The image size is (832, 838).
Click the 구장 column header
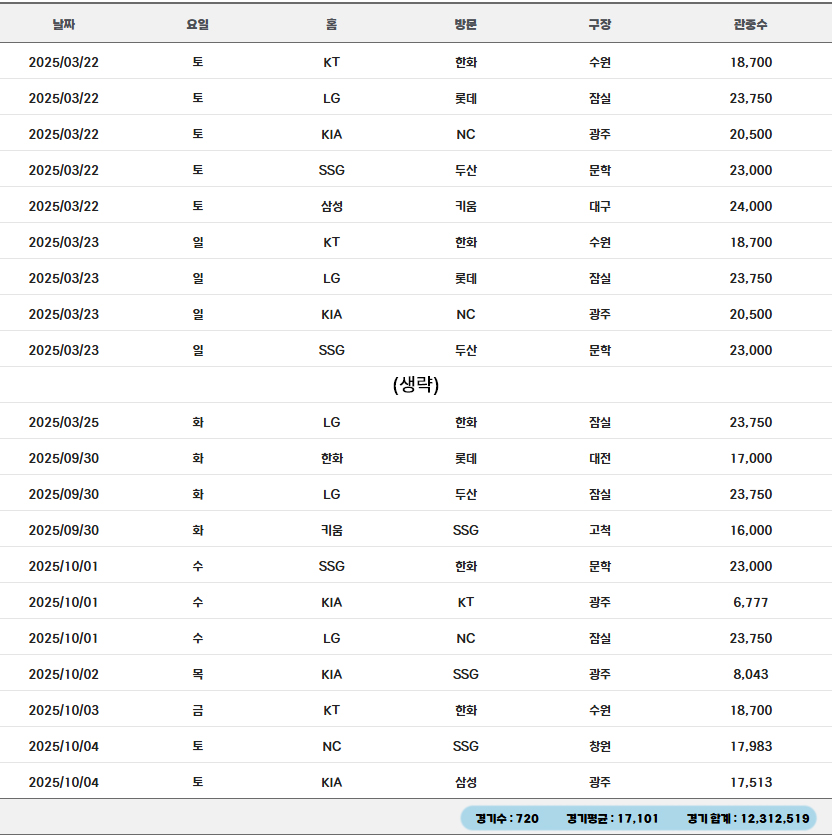600,24
